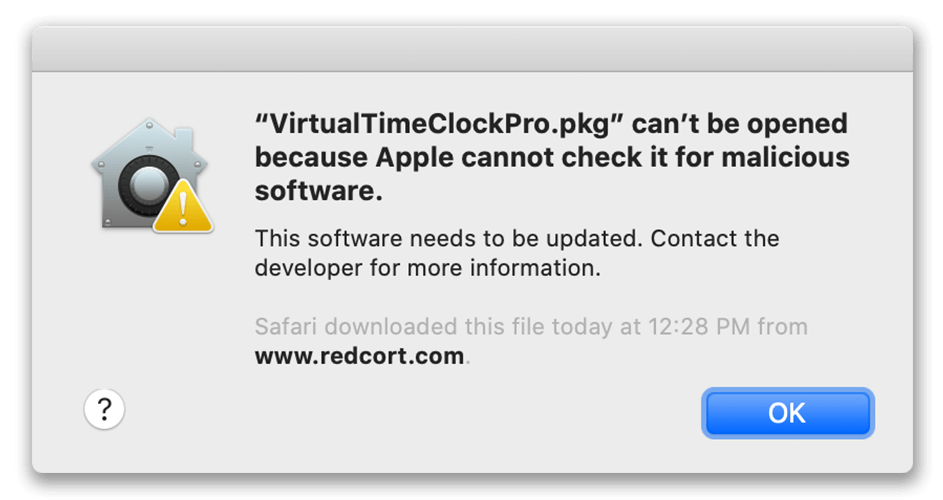The width and height of the screenshot is (943, 500).
Task: Click the "12:28 PM" download time
Action: pyautogui.click(x=699, y=327)
